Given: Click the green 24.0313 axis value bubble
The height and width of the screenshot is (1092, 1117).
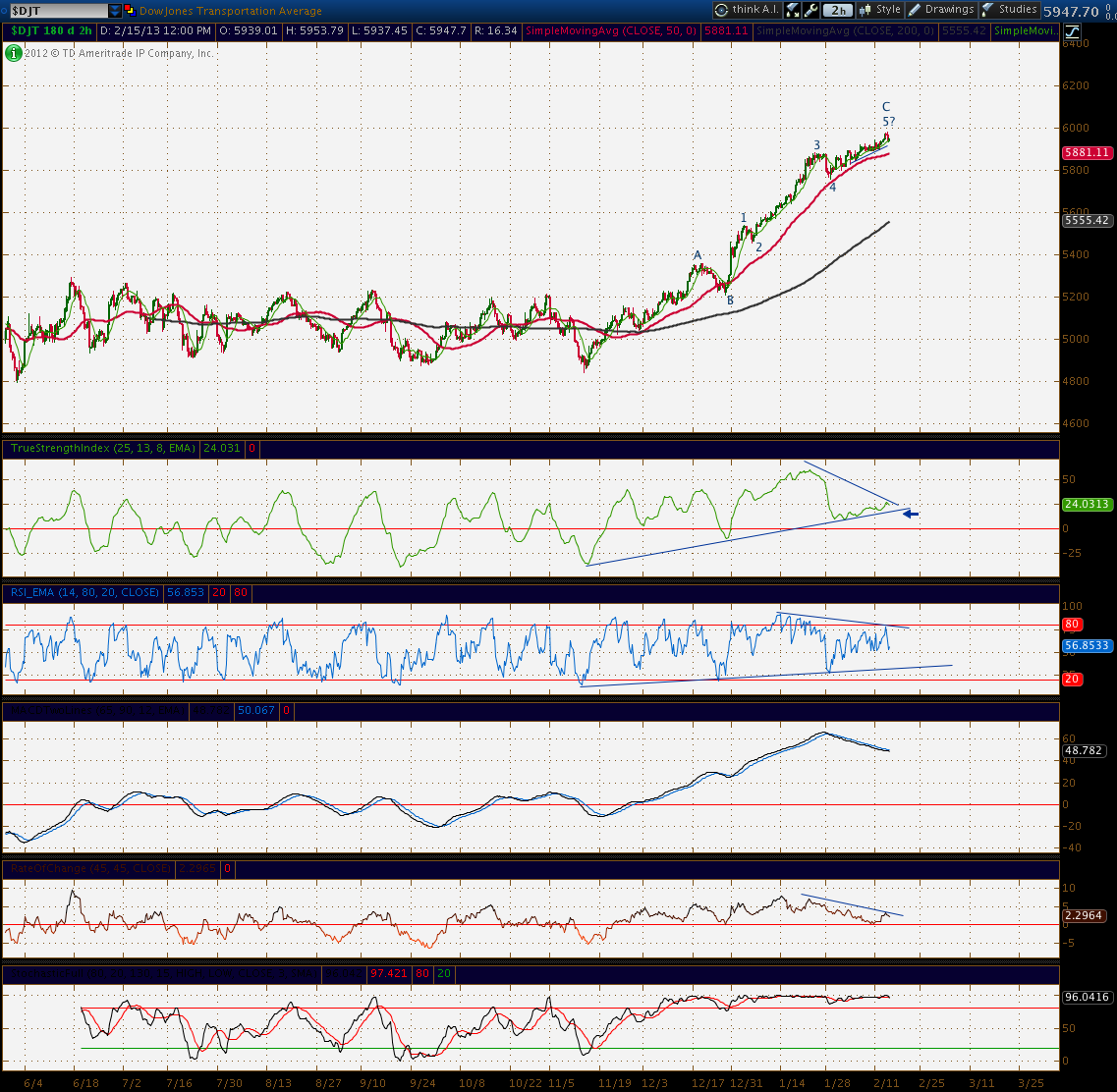Looking at the screenshot, I should [x=1087, y=504].
